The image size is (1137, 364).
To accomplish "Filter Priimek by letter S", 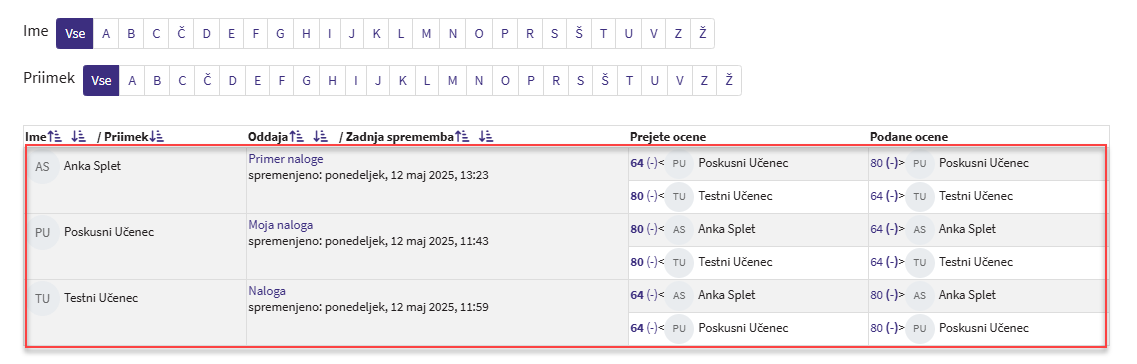I will click(x=580, y=80).
